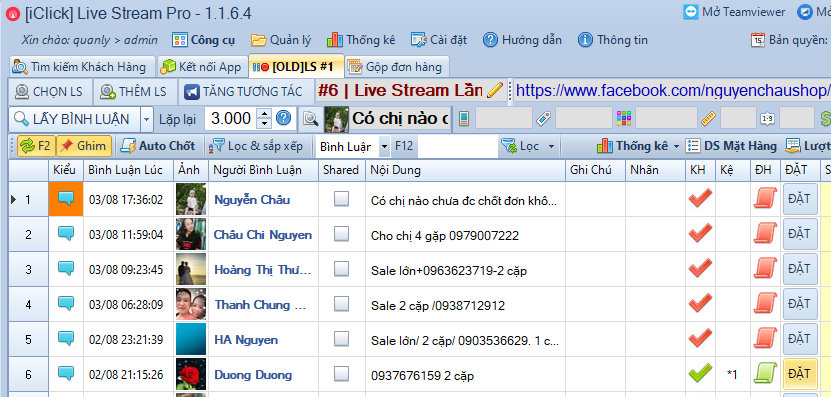Click the magnifier search icon beside avatar
This screenshot has width=831, height=397.
(x=310, y=119)
